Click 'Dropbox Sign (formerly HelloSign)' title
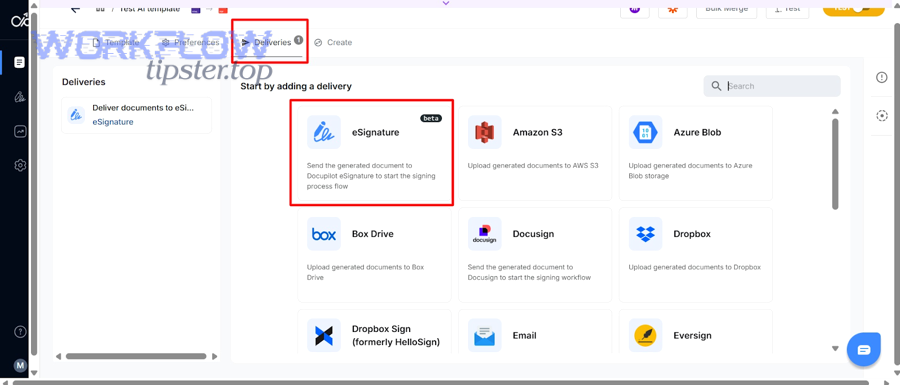Viewport: 900px width, 385px height. point(395,336)
